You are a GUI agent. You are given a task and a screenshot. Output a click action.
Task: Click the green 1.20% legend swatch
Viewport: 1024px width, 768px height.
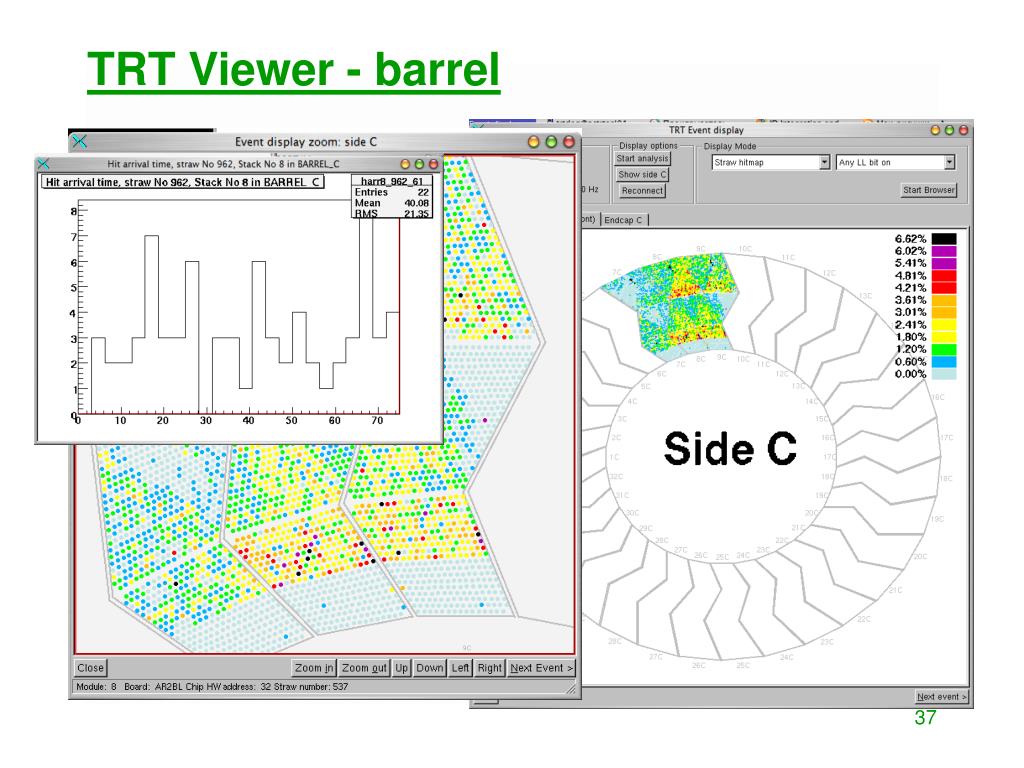click(x=944, y=349)
